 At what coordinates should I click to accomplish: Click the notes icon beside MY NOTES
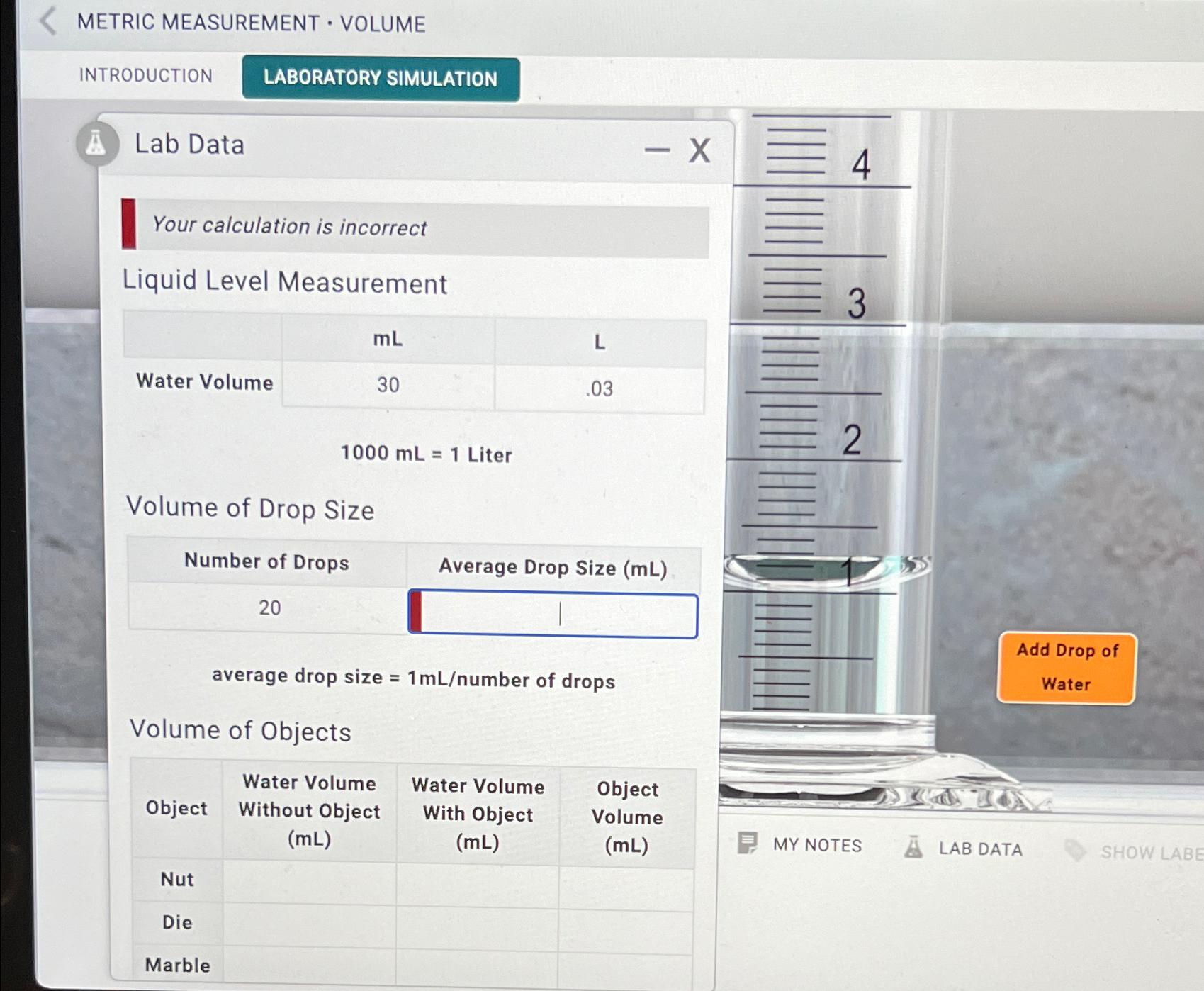coord(747,844)
